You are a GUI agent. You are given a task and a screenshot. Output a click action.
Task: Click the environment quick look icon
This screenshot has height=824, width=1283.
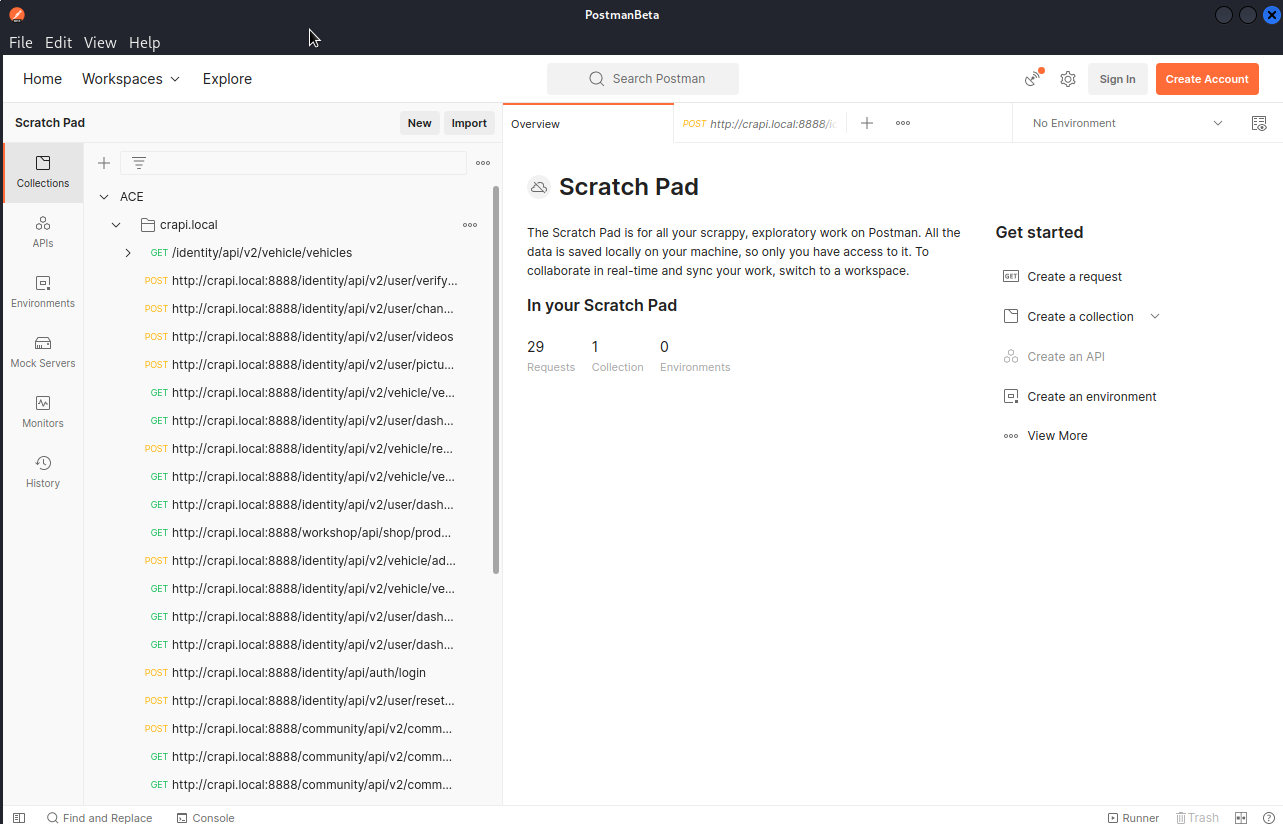tap(1259, 123)
